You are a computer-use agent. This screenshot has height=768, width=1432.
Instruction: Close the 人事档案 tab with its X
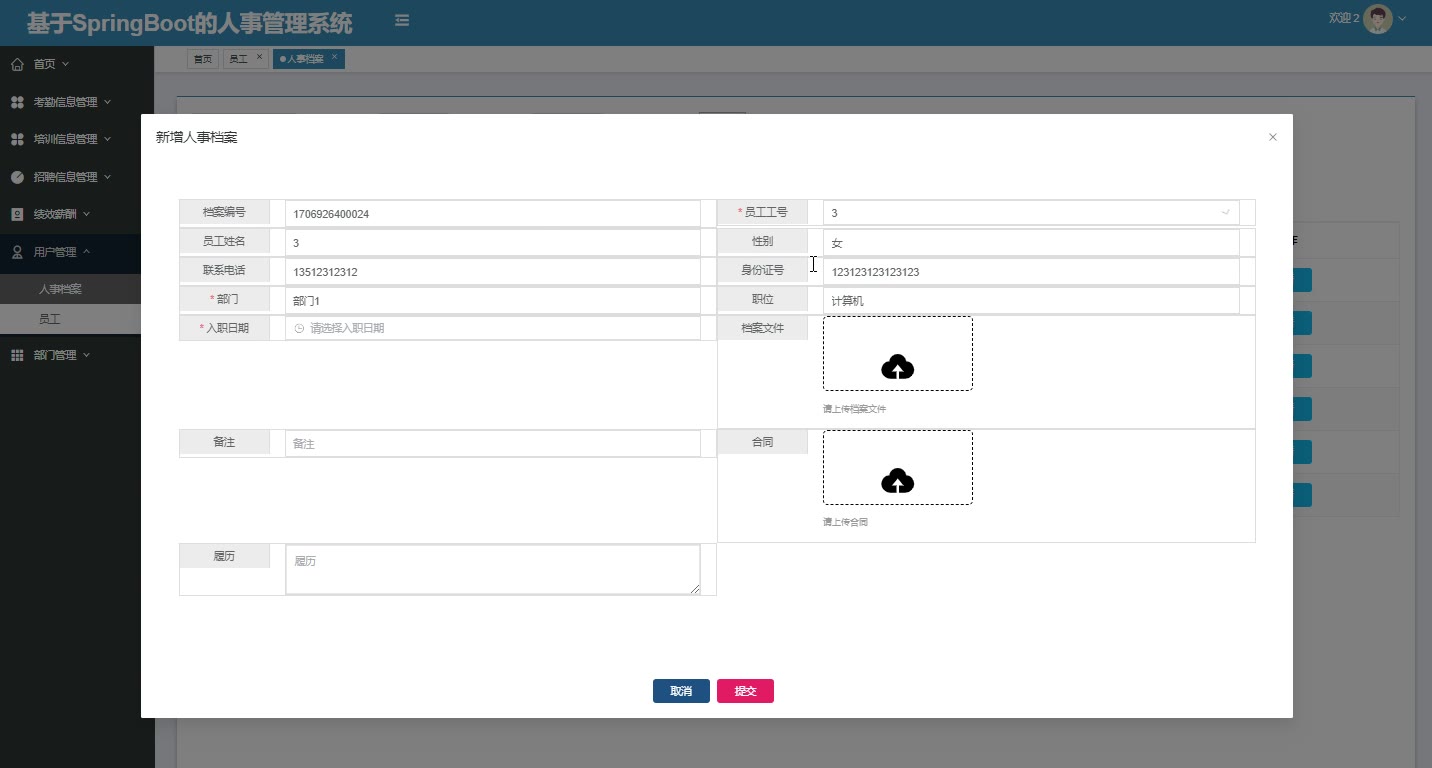(x=335, y=57)
